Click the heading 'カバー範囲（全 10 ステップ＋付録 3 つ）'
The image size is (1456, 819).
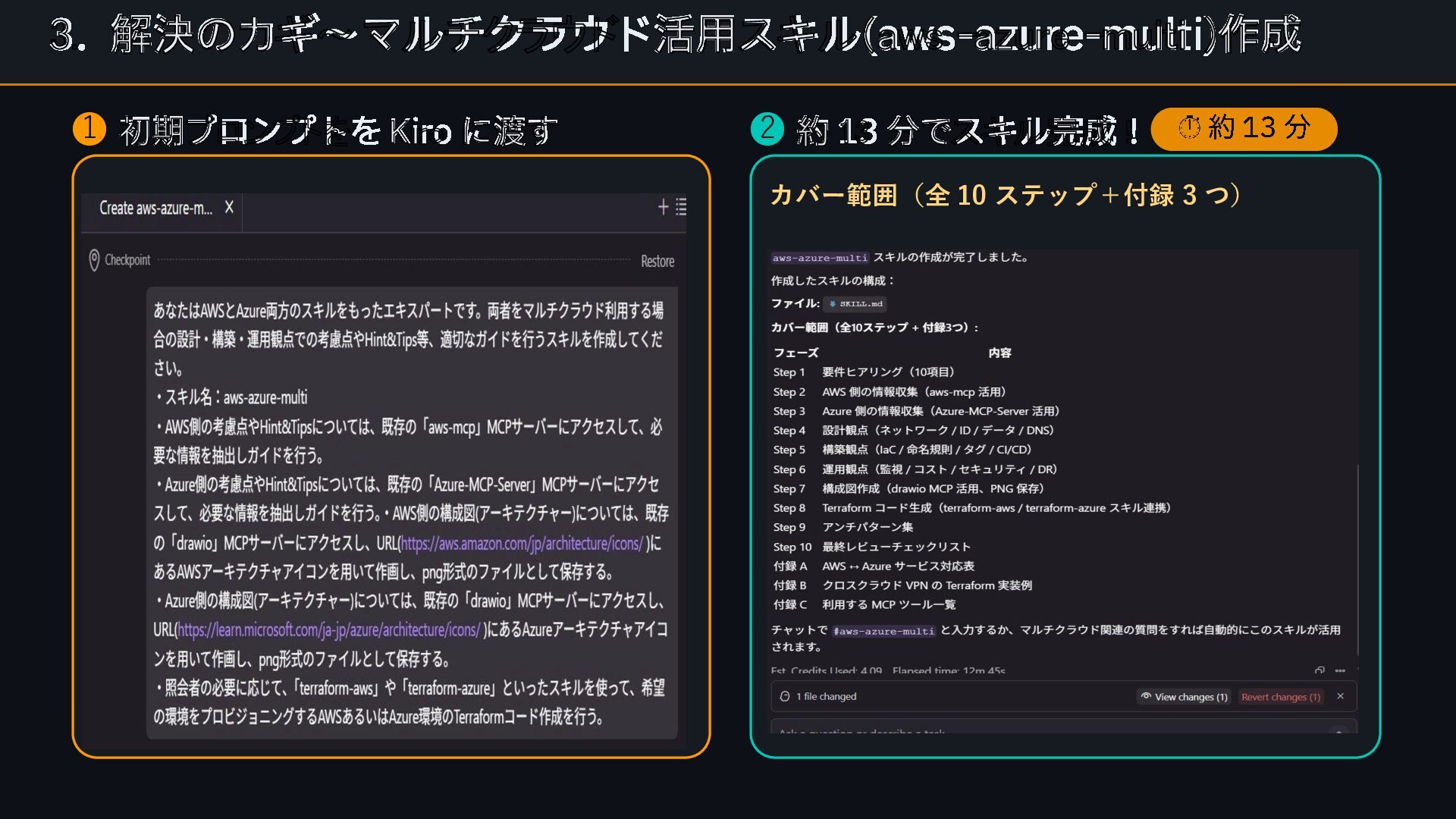(x=1006, y=195)
